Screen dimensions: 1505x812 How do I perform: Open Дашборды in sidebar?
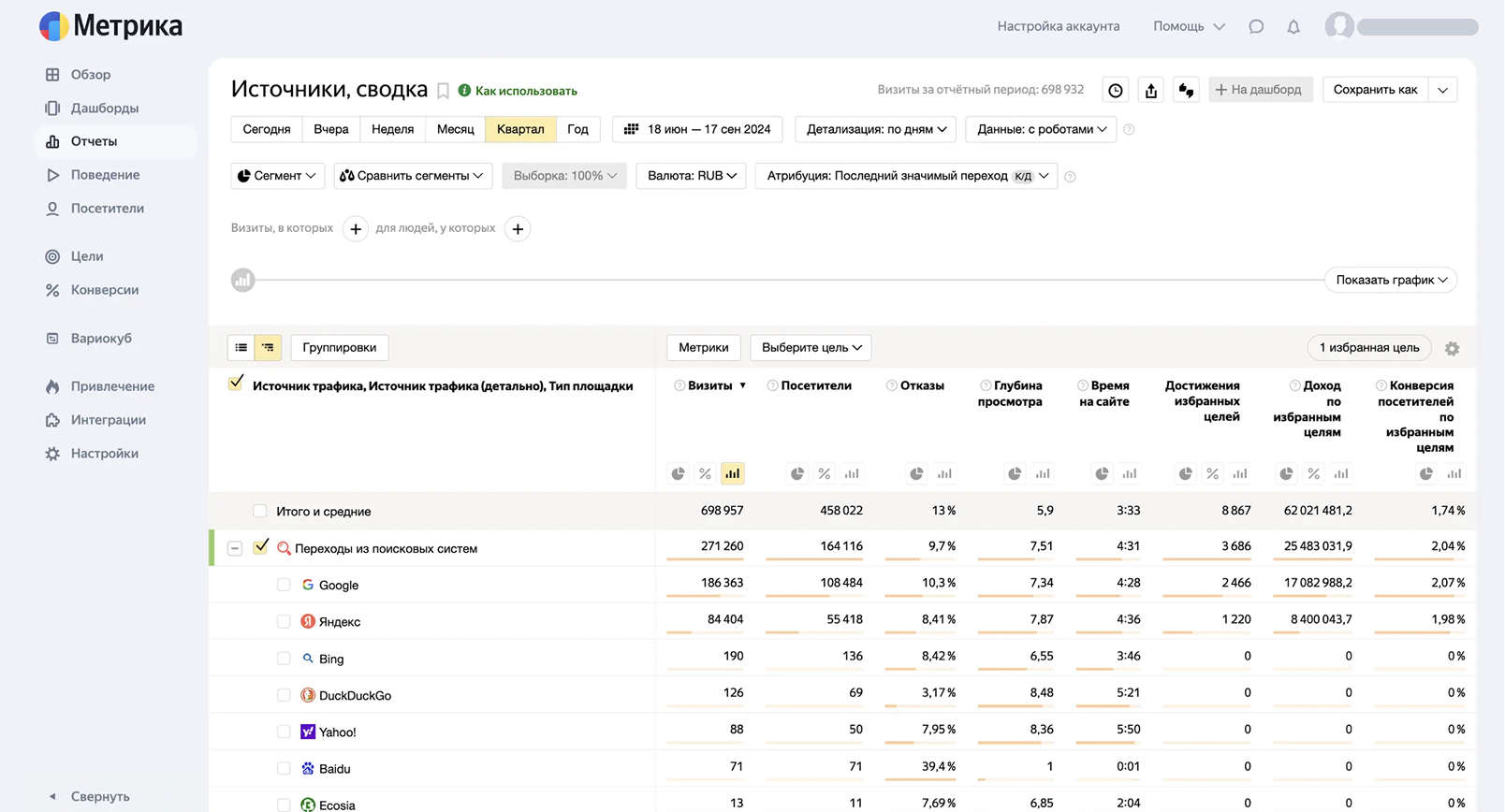coord(105,109)
